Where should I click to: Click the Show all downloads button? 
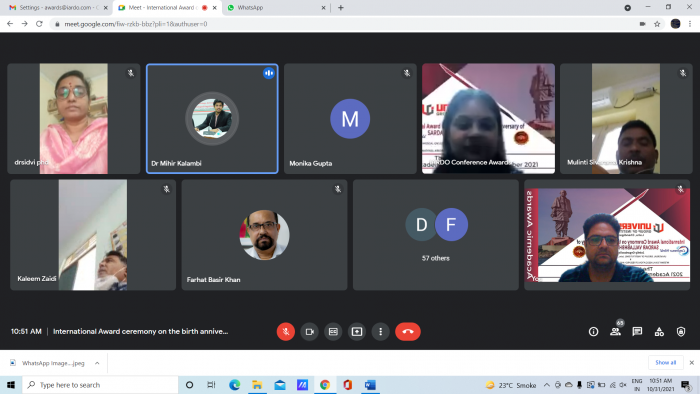coord(665,363)
